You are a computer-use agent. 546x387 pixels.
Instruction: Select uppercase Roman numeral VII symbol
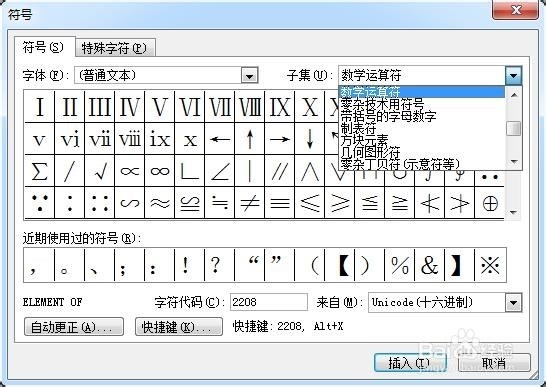[x=219, y=107]
